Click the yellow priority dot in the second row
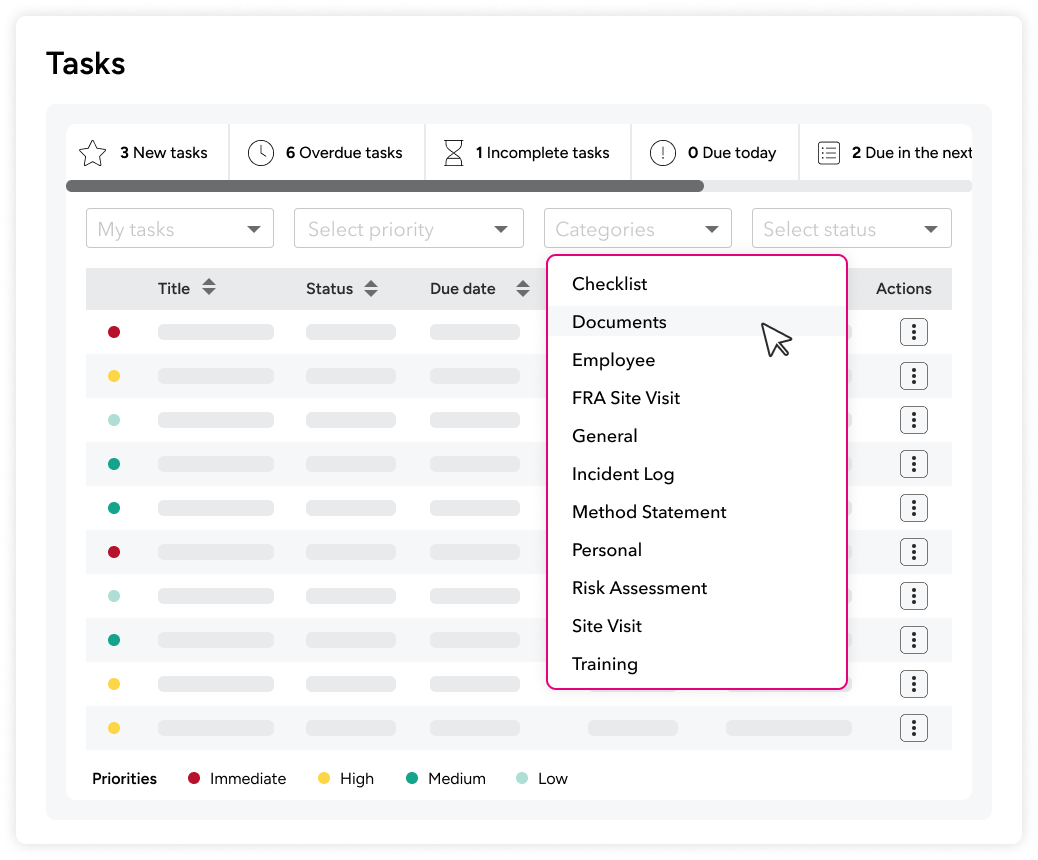Screen dimensions: 1038x860 pos(114,376)
